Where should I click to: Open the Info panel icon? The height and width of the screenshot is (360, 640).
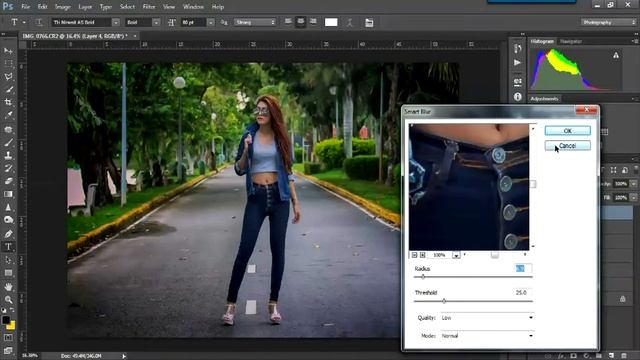click(518, 97)
